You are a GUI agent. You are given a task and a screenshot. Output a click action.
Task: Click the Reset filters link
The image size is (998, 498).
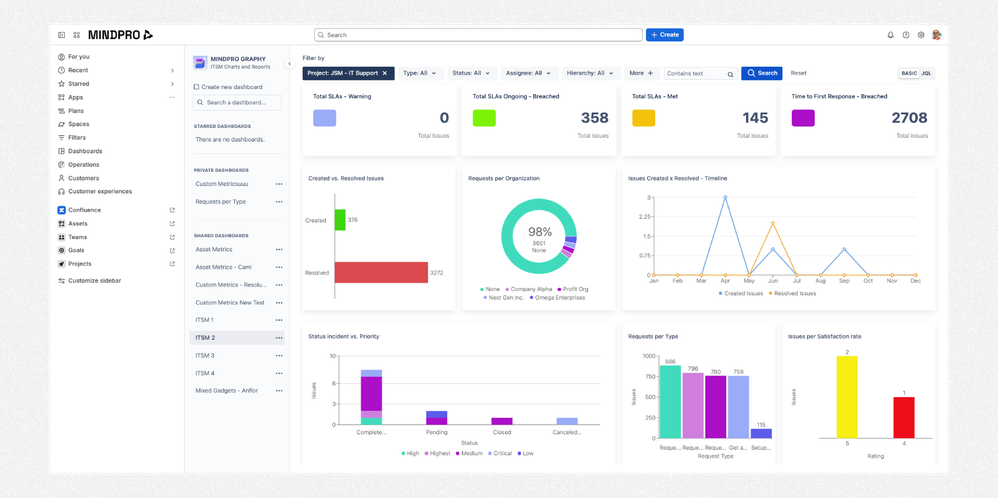(798, 73)
